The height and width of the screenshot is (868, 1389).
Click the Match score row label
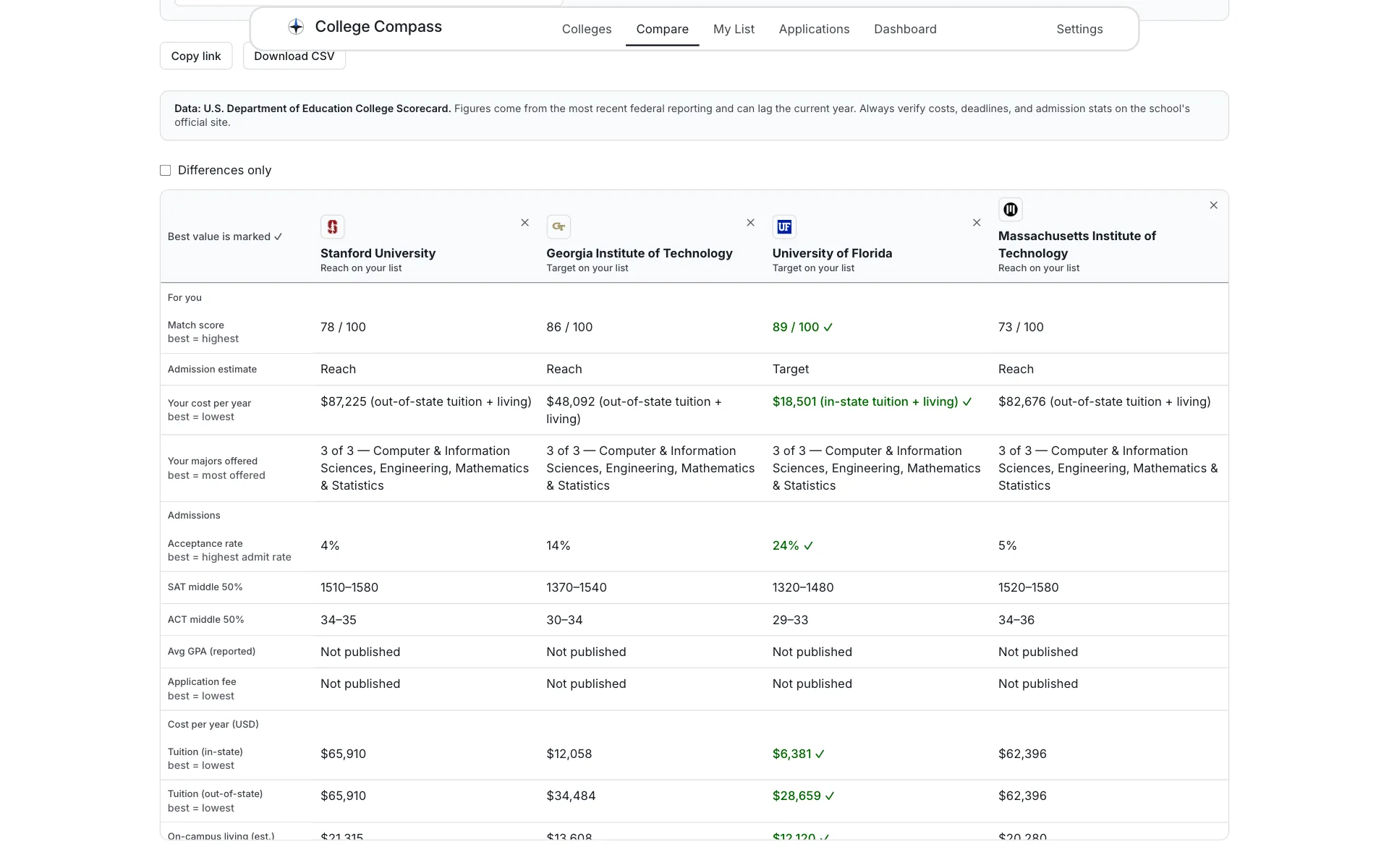pos(196,325)
